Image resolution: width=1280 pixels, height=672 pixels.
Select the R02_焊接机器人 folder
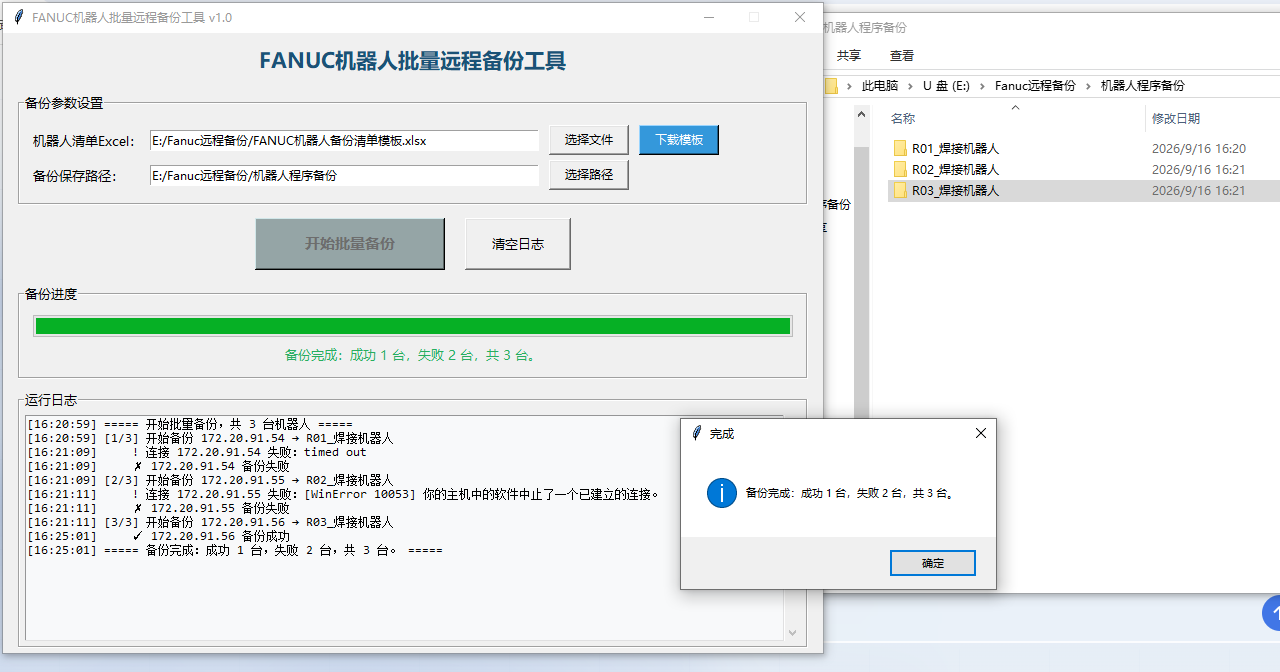pyautogui.click(x=955, y=169)
